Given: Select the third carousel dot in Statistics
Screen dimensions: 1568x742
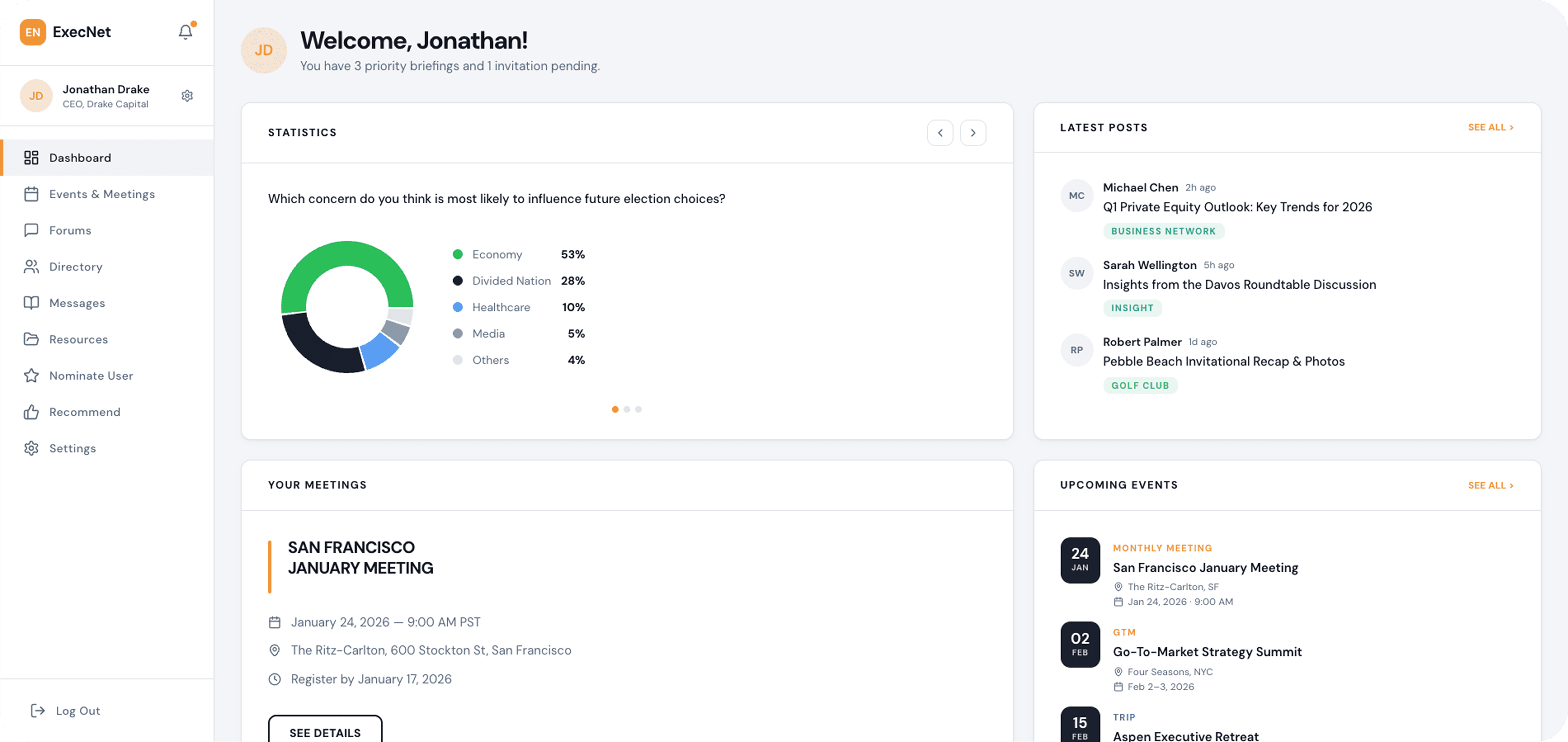Looking at the screenshot, I should [638, 409].
